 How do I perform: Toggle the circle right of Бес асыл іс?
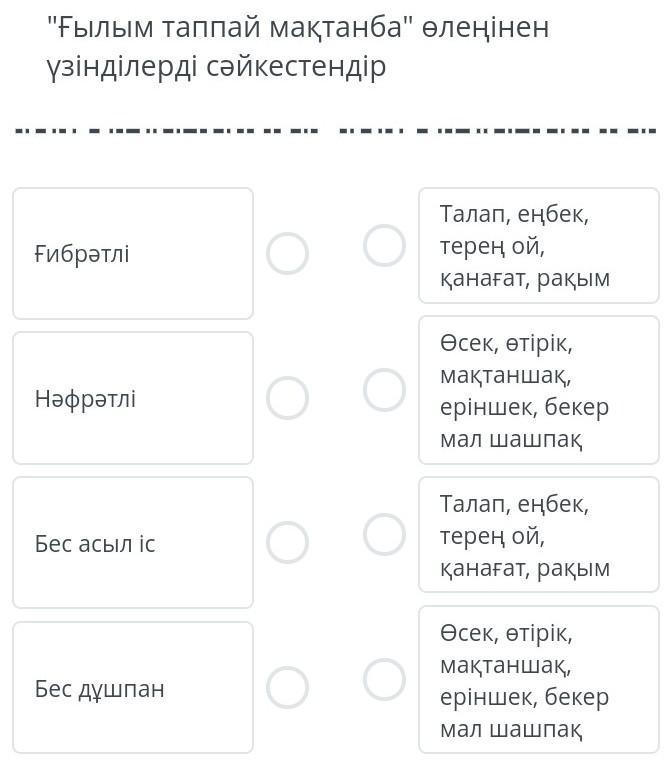click(287, 542)
